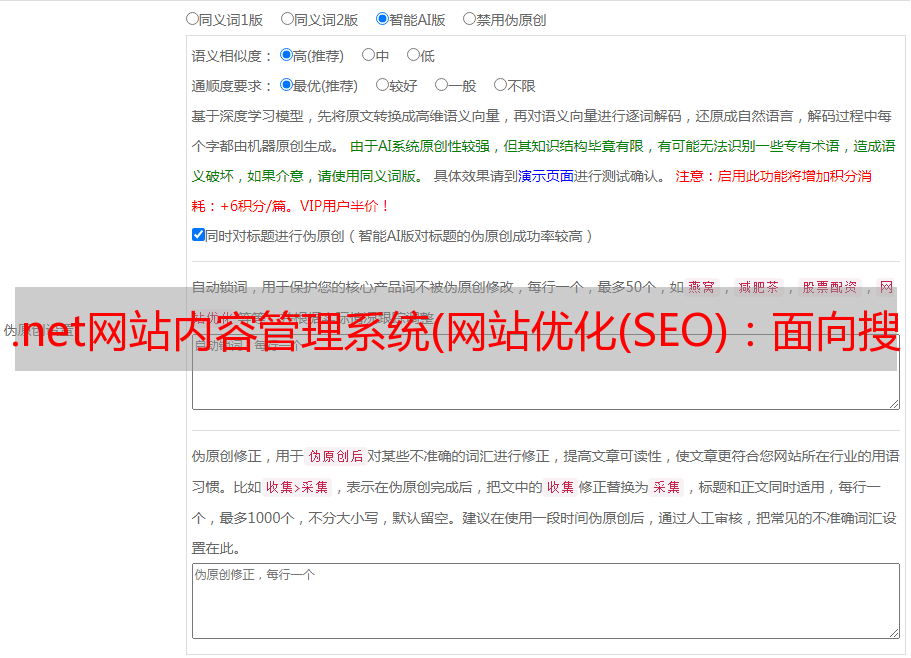Click the 减肥茶 example tag
Image resolution: width=911 pixels, height=658 pixels.
(758, 287)
